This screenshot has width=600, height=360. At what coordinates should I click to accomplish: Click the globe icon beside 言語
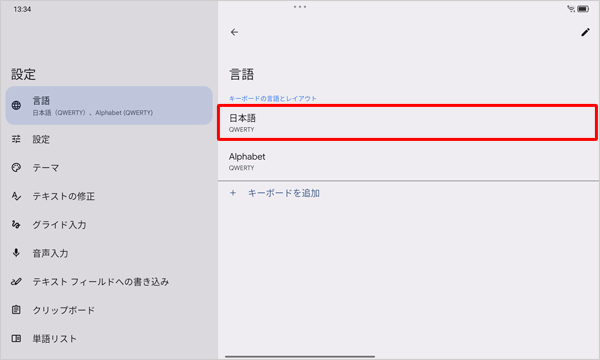point(16,105)
